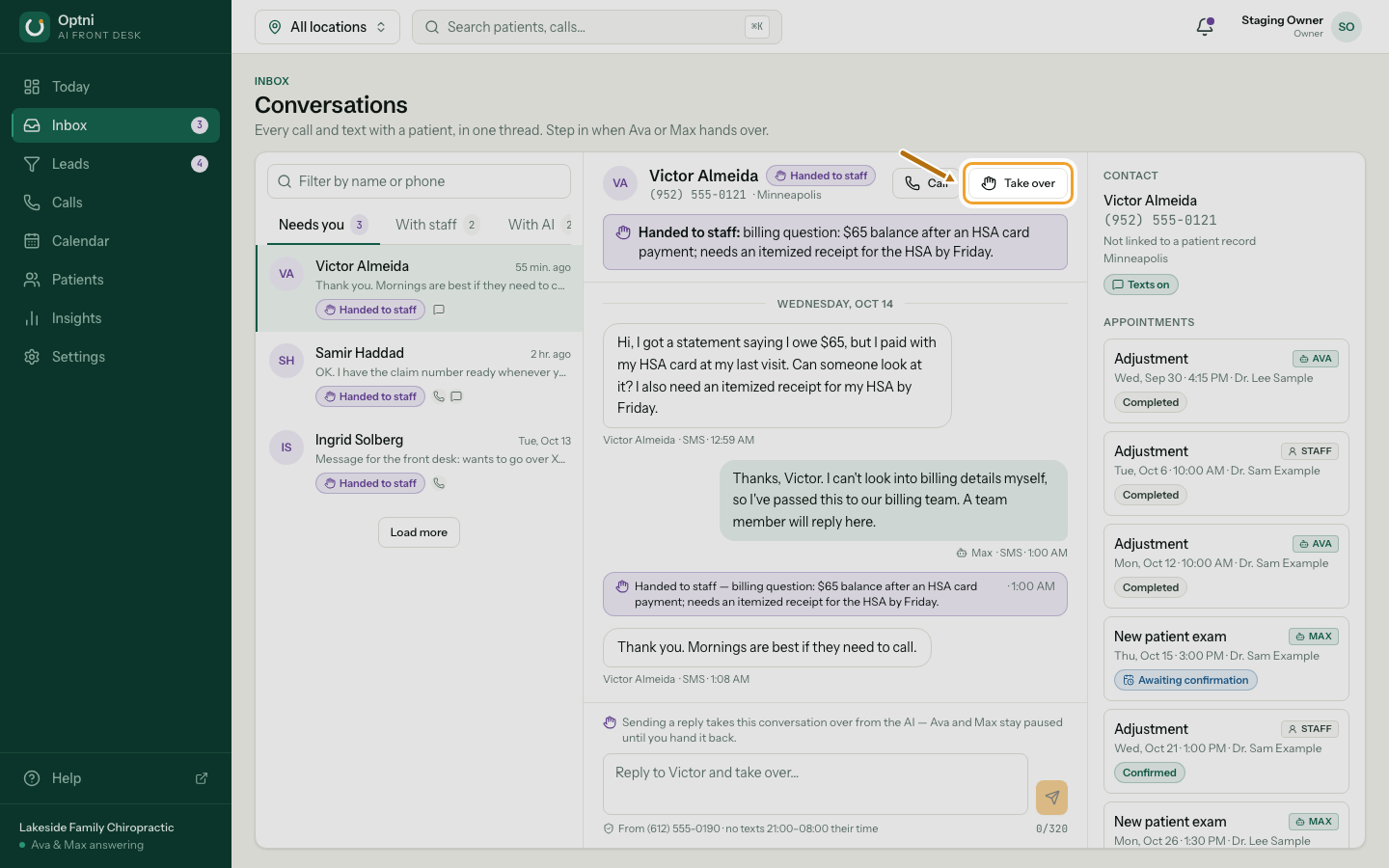Image resolution: width=1389 pixels, height=868 pixels.
Task: Open the Calls section
Action: tap(116, 203)
